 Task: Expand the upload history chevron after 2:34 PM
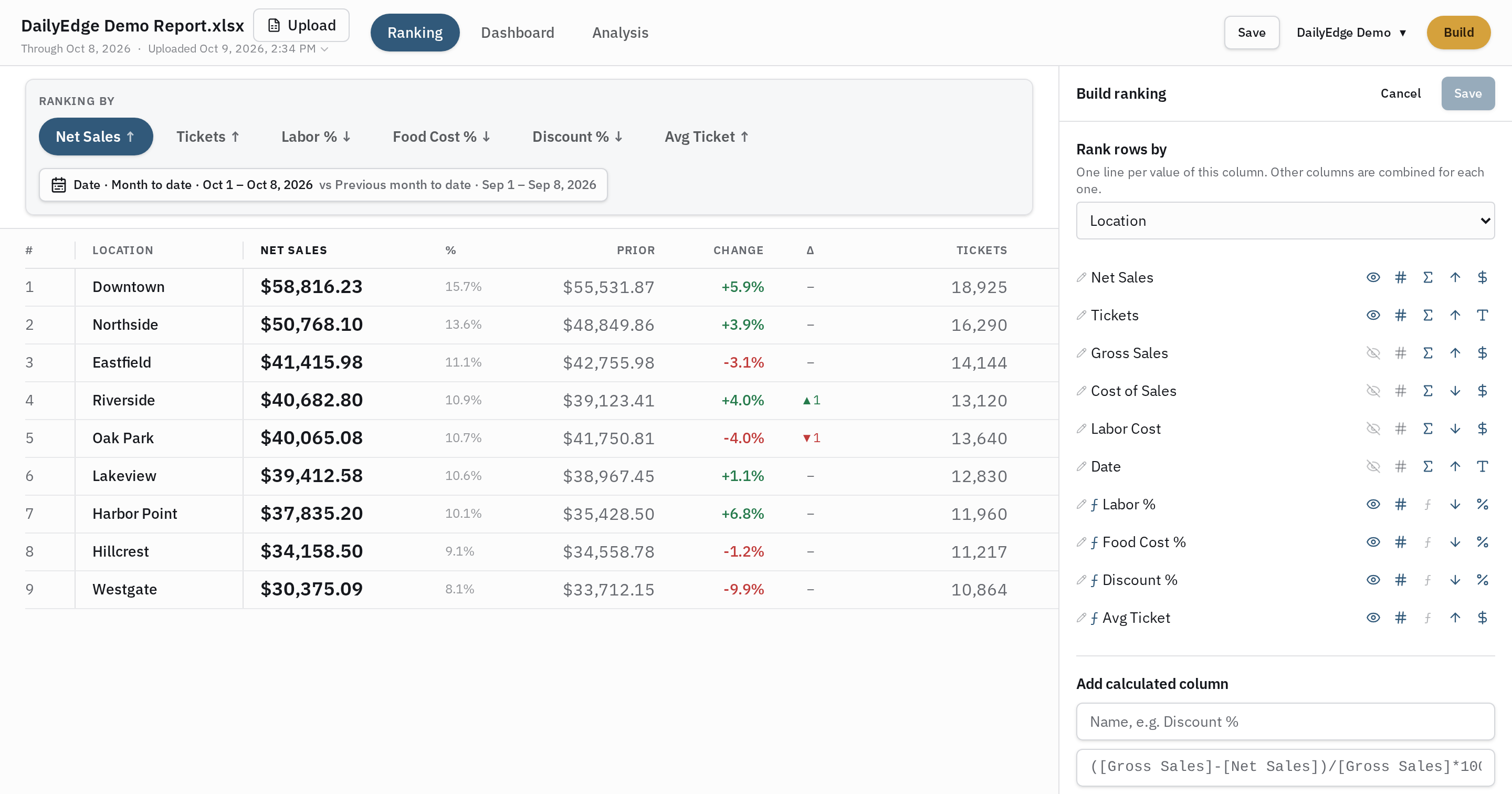324,49
